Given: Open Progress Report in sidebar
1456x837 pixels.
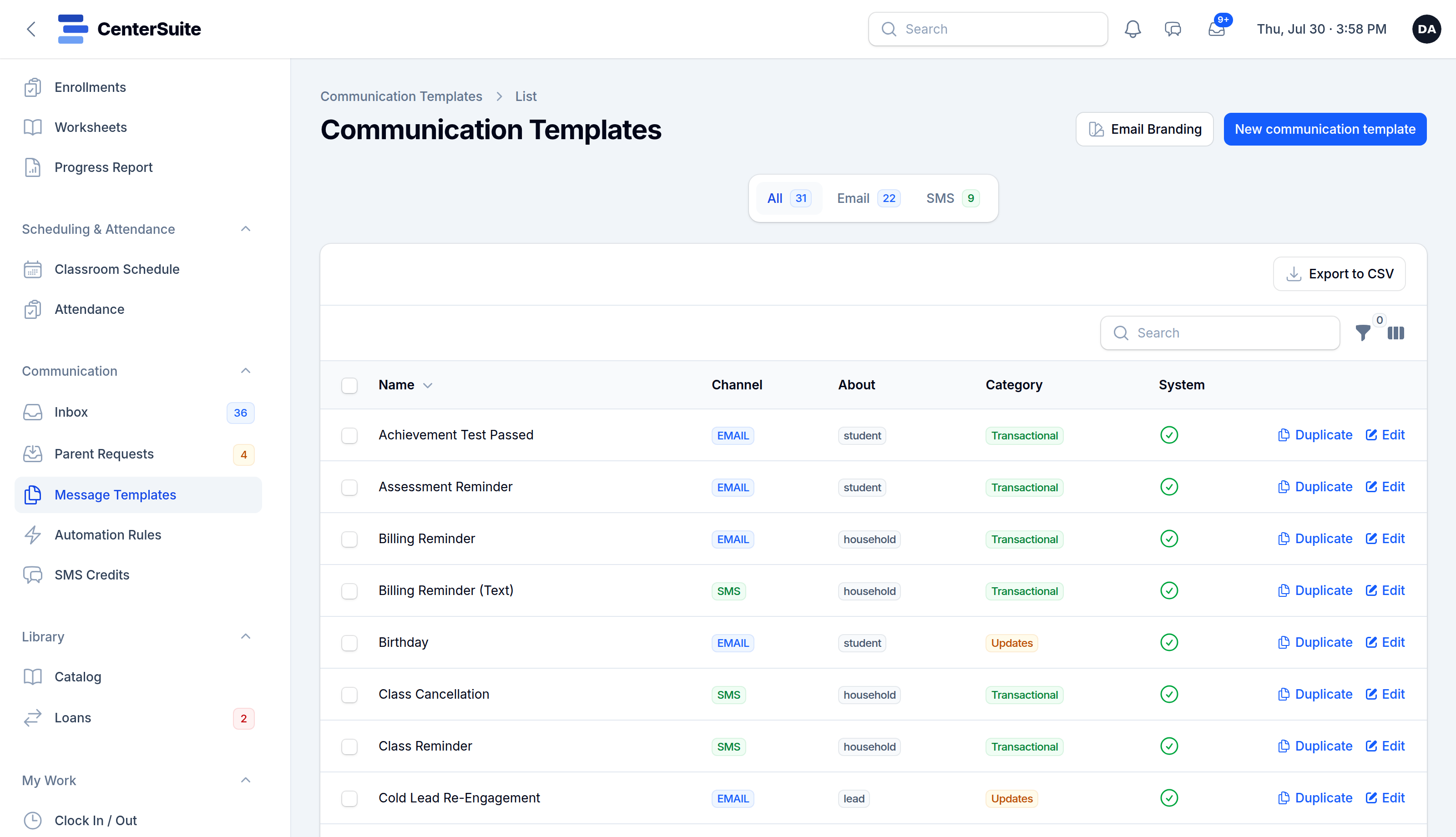Looking at the screenshot, I should (138, 167).
